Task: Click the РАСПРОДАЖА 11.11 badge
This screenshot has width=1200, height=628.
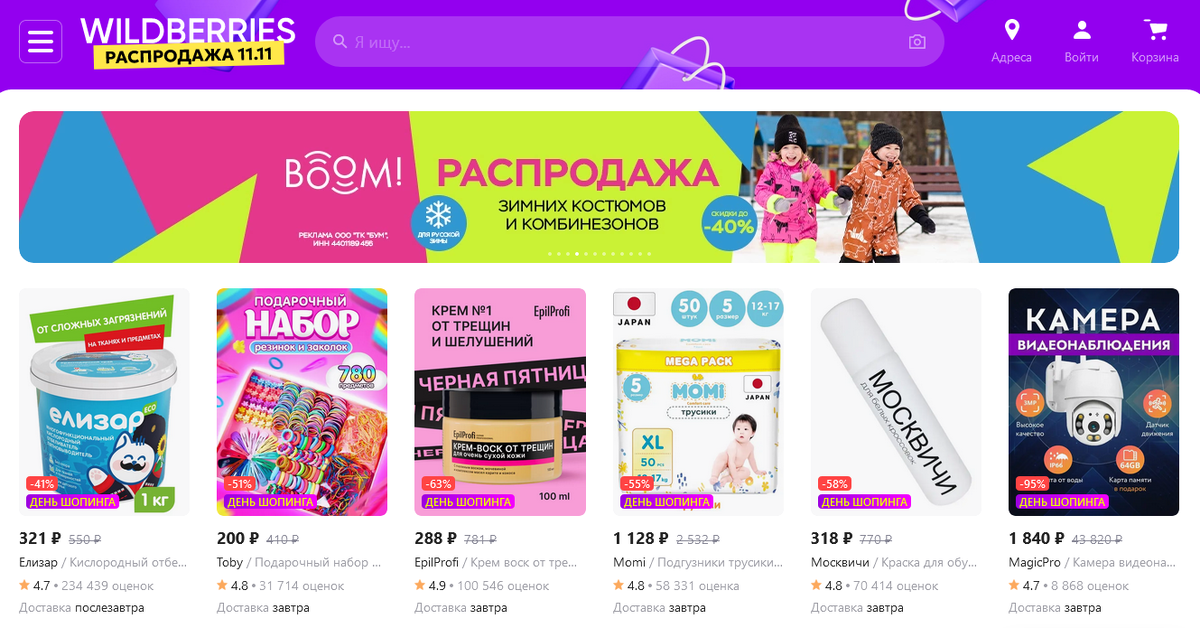Action: 189,57
